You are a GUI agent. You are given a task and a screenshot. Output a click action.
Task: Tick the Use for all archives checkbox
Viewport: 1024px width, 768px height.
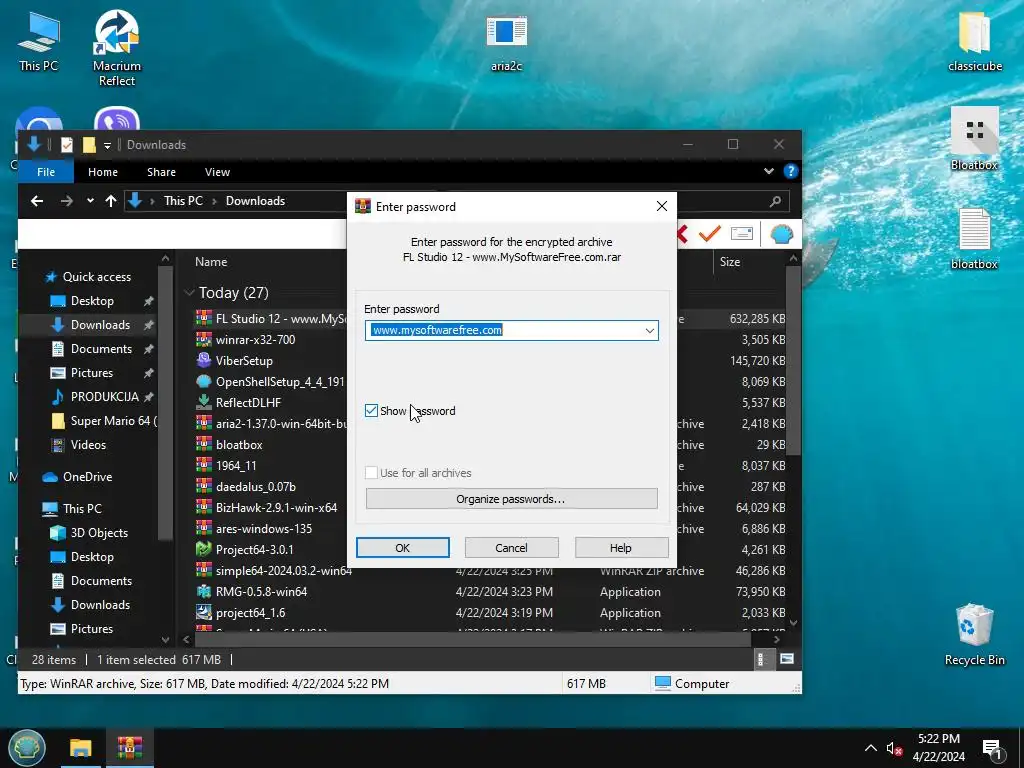tap(371, 473)
